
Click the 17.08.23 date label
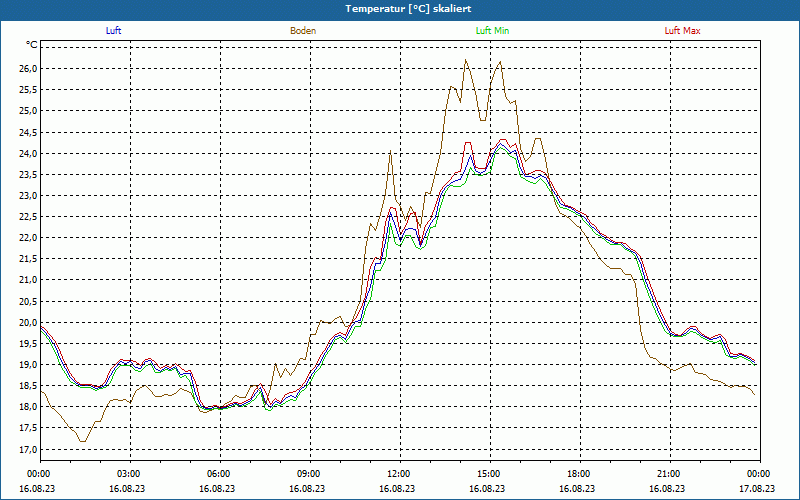pos(757,488)
